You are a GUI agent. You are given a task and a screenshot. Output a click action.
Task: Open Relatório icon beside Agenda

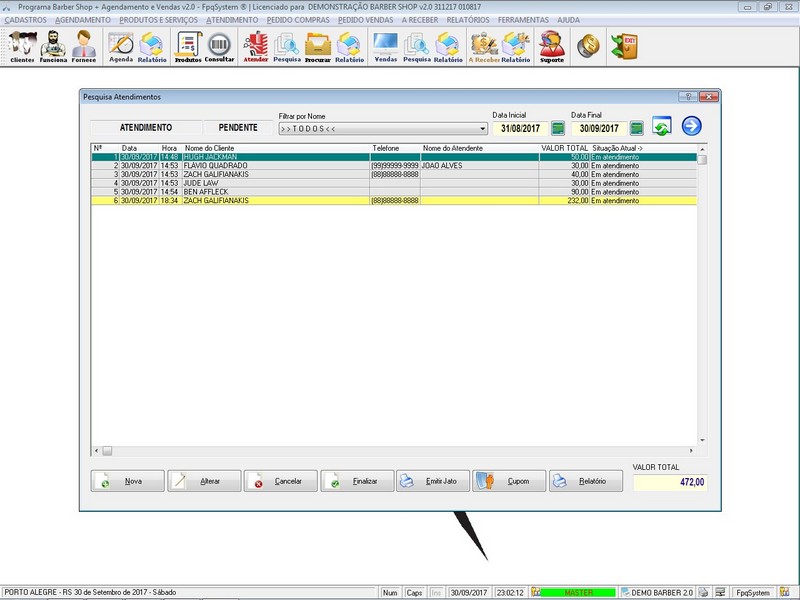click(152, 46)
